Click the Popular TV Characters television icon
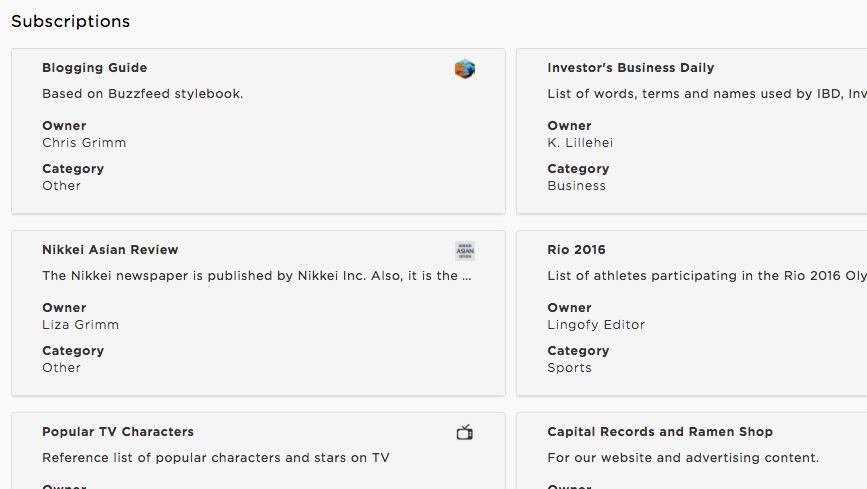867x489 pixels. [465, 432]
